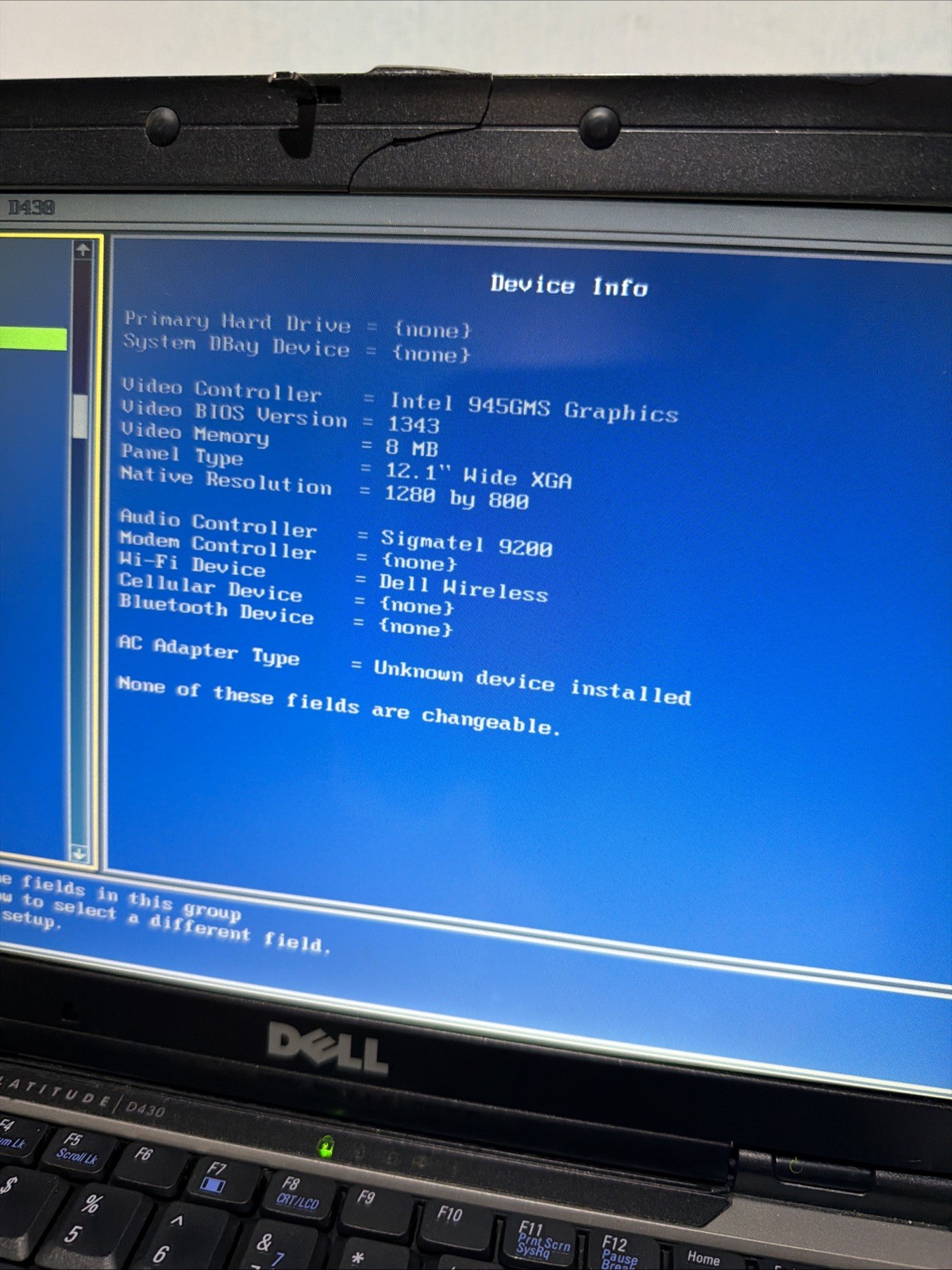Click the Device Info heading
952x1270 pixels.
(569, 286)
